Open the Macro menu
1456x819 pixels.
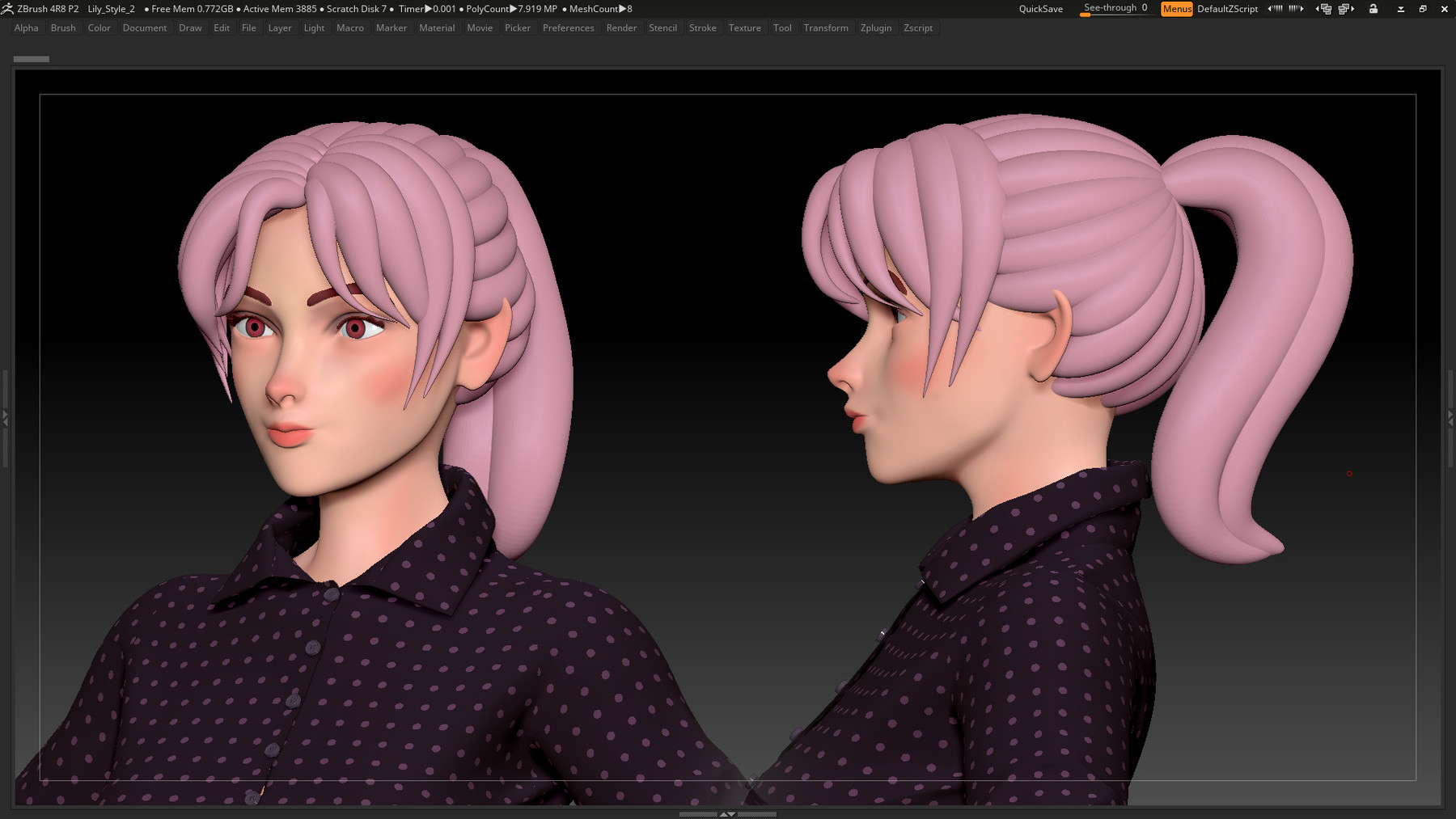(350, 28)
